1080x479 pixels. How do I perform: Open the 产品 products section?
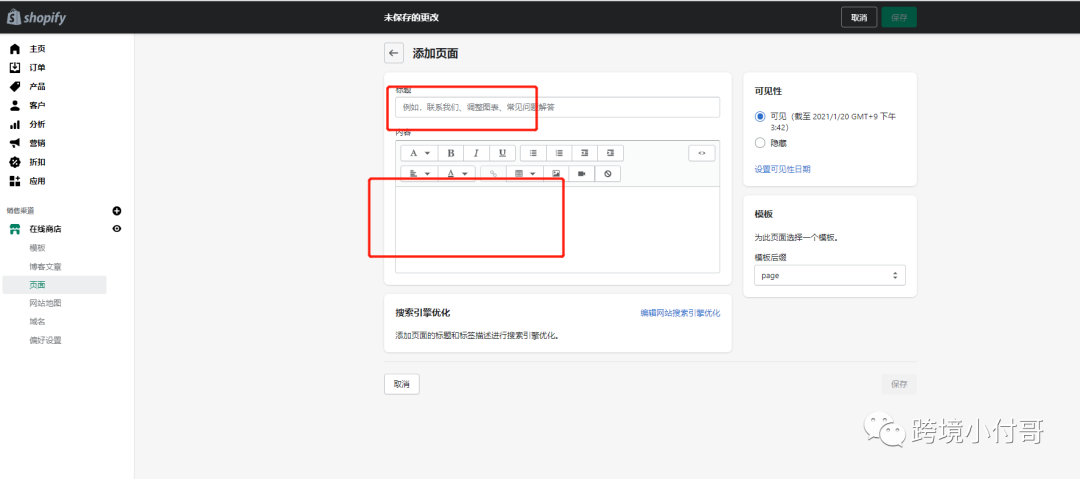pos(37,86)
